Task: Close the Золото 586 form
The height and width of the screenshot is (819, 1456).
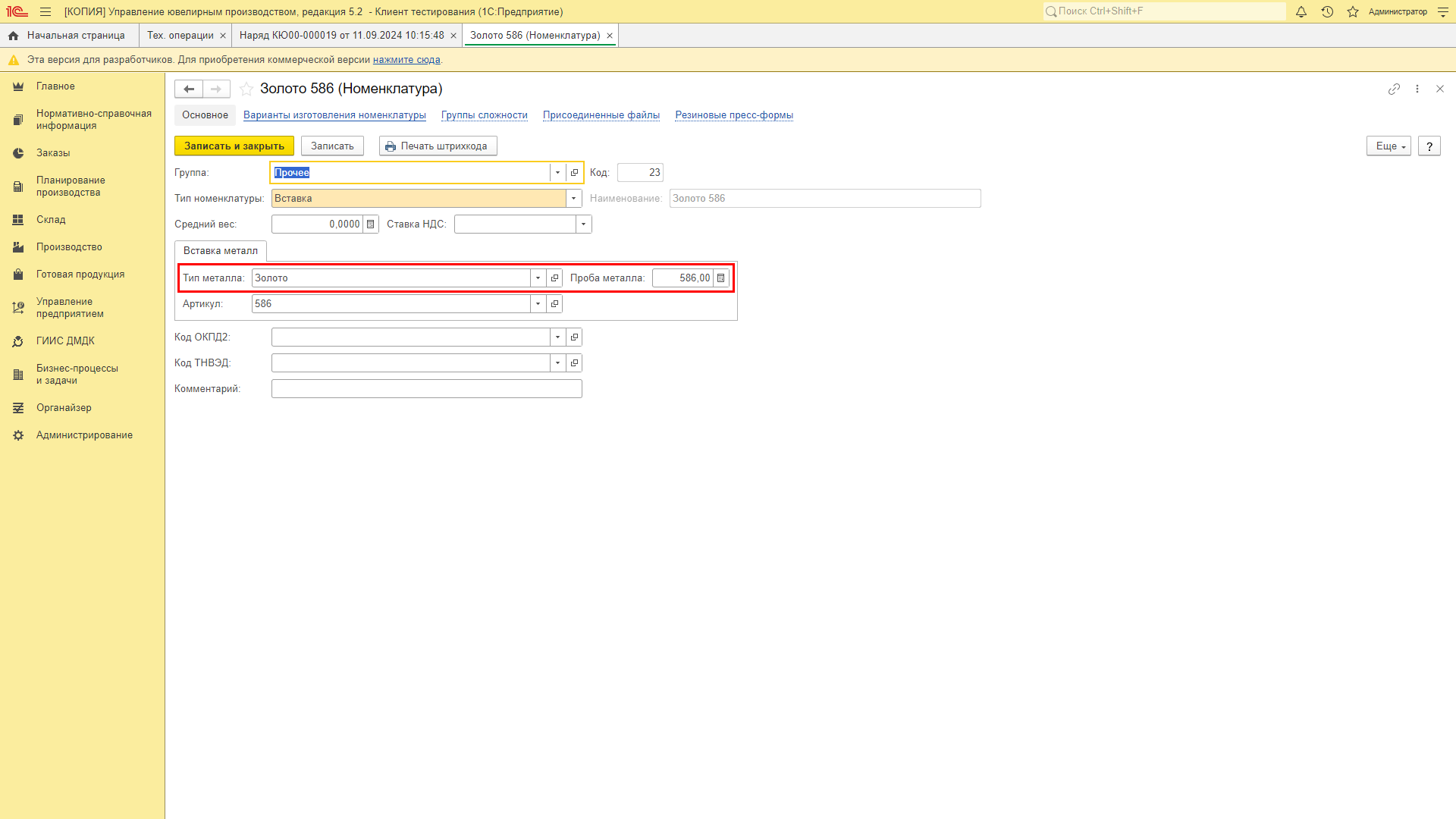Action: coord(1440,89)
